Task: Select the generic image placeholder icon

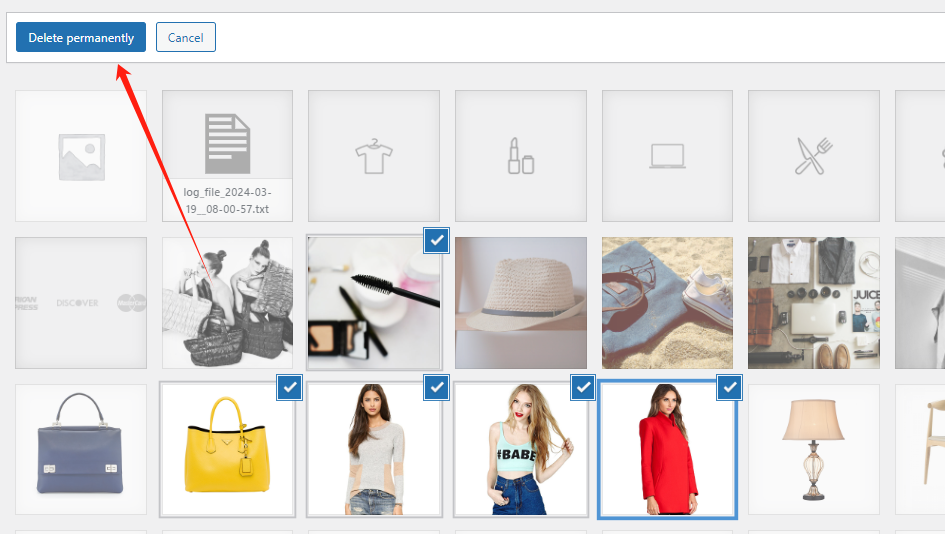Action: pos(81,156)
